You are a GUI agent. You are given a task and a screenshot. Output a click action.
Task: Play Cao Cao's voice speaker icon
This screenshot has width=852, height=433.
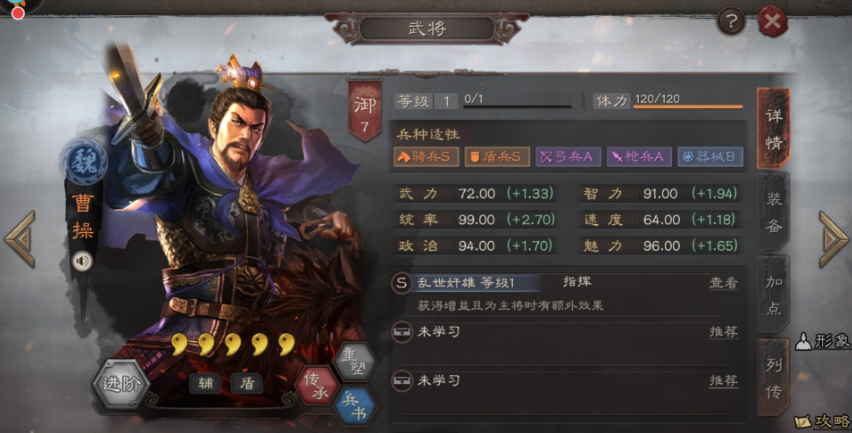pos(83,262)
